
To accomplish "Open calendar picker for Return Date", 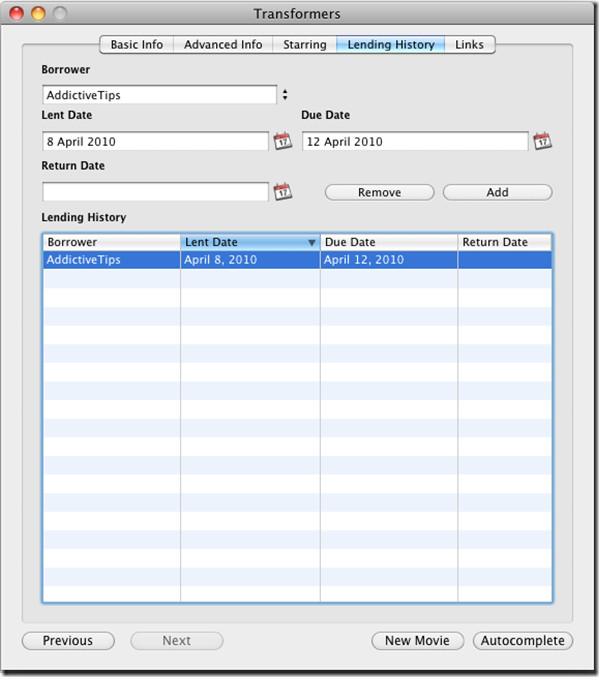I will (283, 192).
